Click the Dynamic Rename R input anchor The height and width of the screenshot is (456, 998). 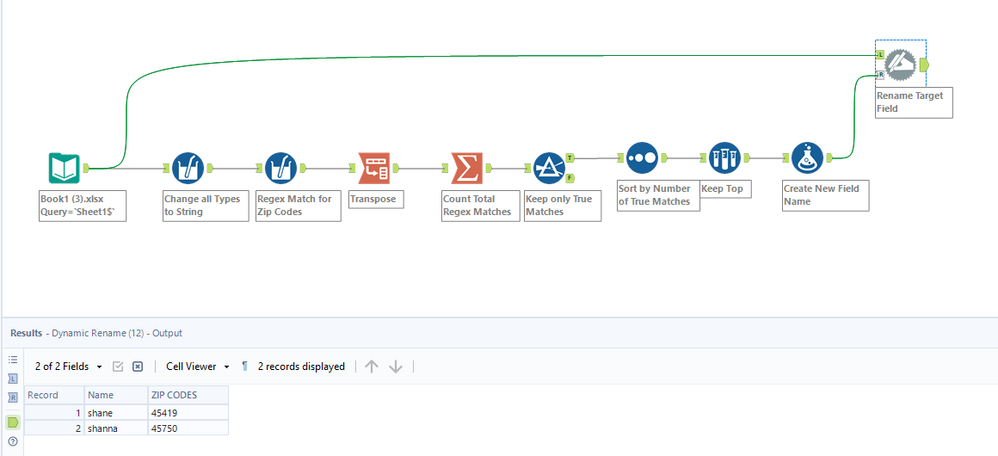tap(880, 75)
